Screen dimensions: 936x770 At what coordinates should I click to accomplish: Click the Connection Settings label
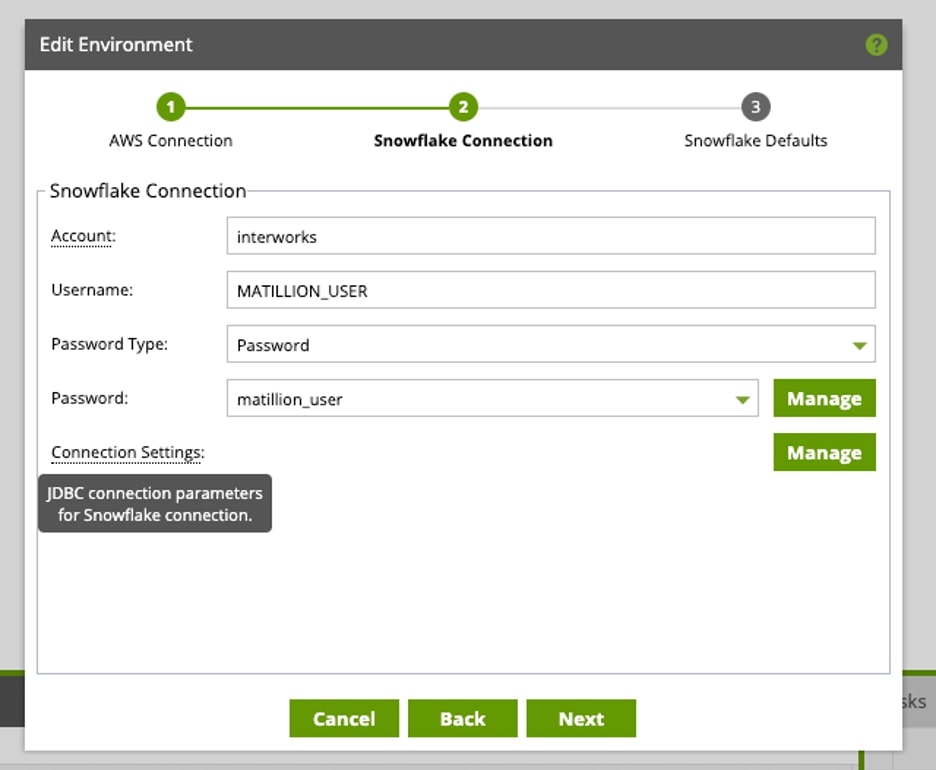pyautogui.click(x=128, y=452)
